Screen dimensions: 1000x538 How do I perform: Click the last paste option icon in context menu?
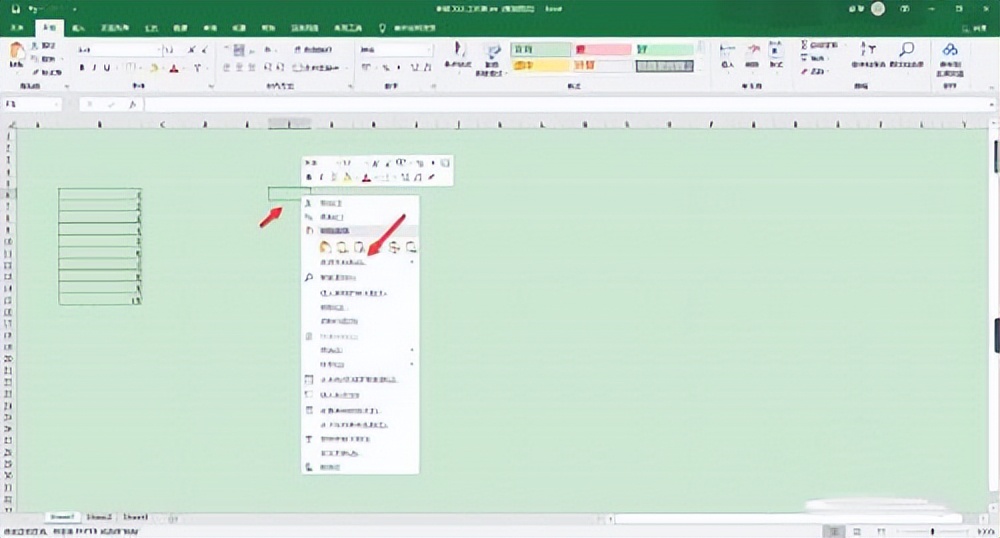click(x=411, y=247)
